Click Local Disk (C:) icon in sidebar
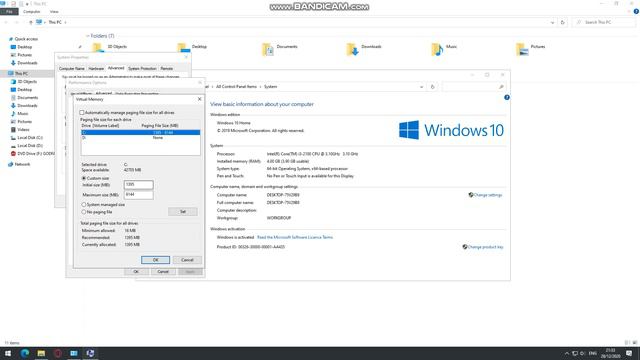 point(13,138)
